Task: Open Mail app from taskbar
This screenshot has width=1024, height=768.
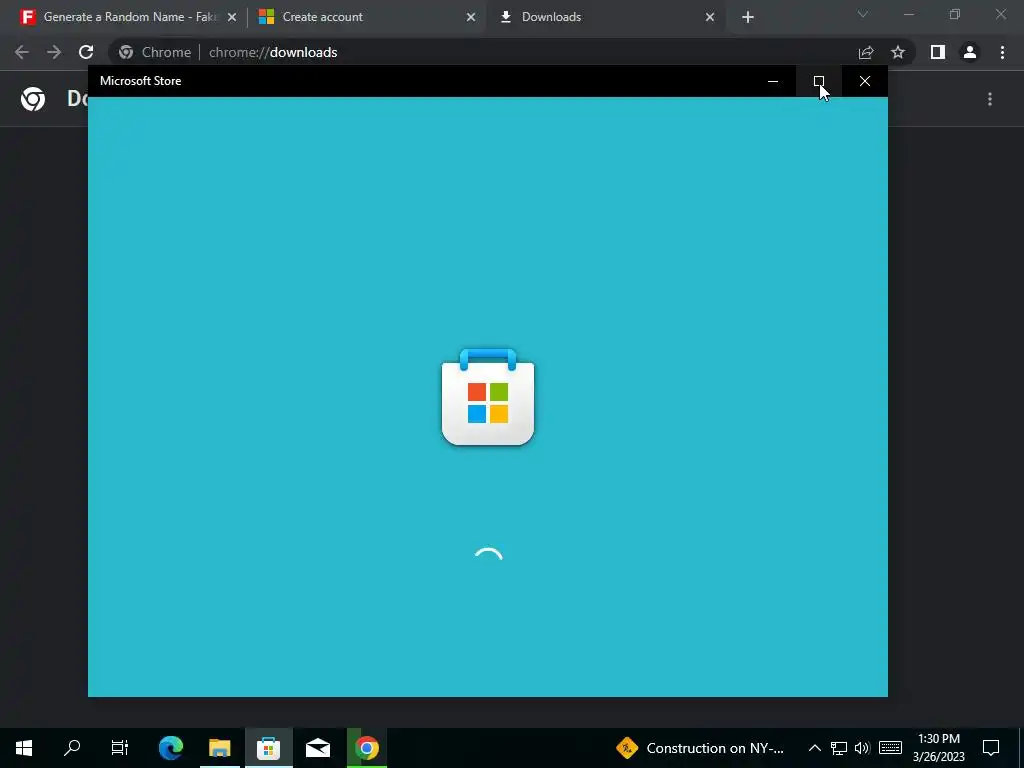Action: (x=318, y=748)
